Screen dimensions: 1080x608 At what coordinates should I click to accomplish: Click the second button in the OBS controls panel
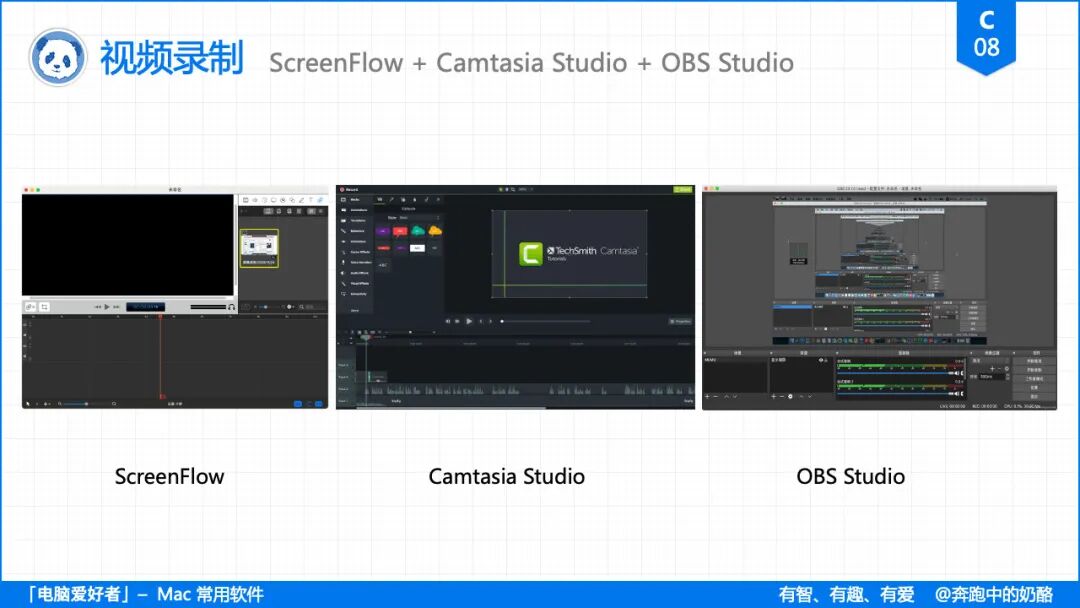coord(1035,370)
